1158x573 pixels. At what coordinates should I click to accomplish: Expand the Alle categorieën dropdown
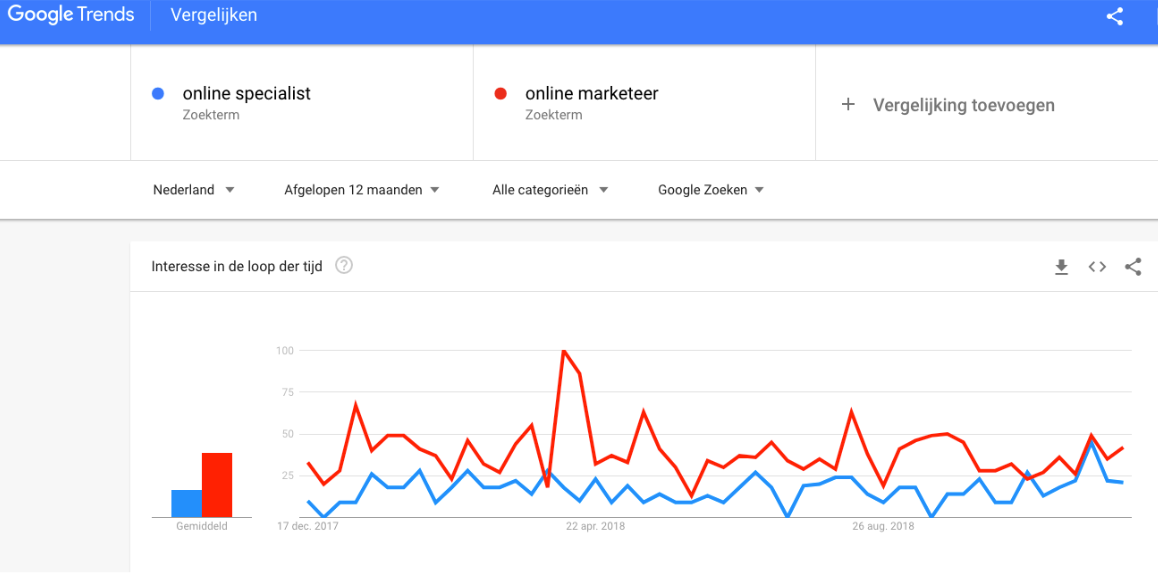tap(550, 190)
